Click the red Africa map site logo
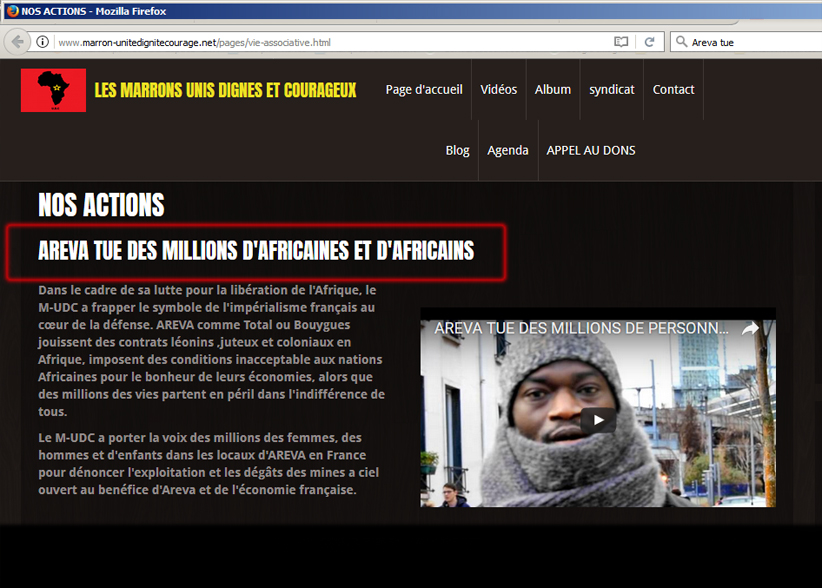This screenshot has width=822, height=588. [x=53, y=90]
